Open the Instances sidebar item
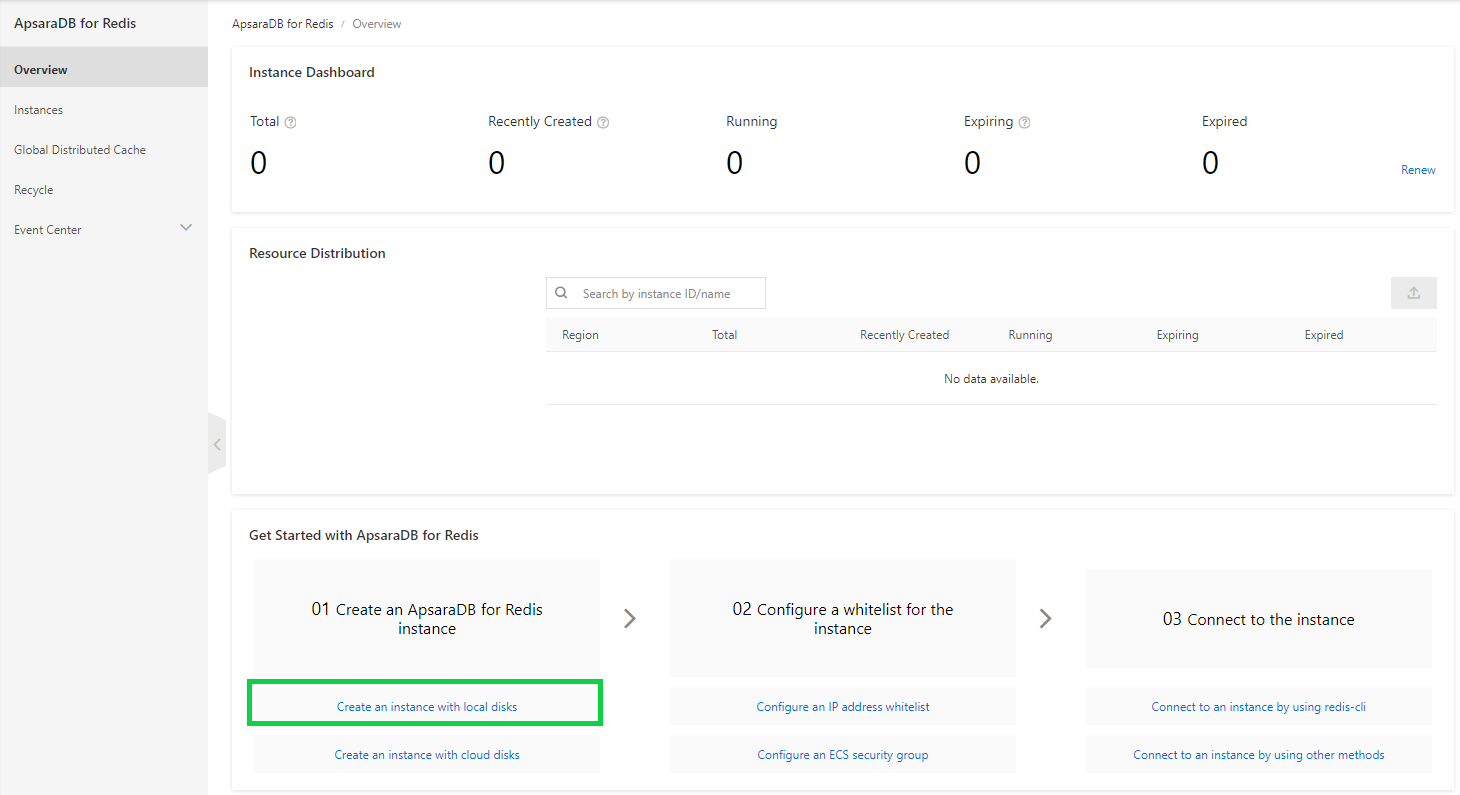This screenshot has height=795, width=1460. (x=104, y=110)
